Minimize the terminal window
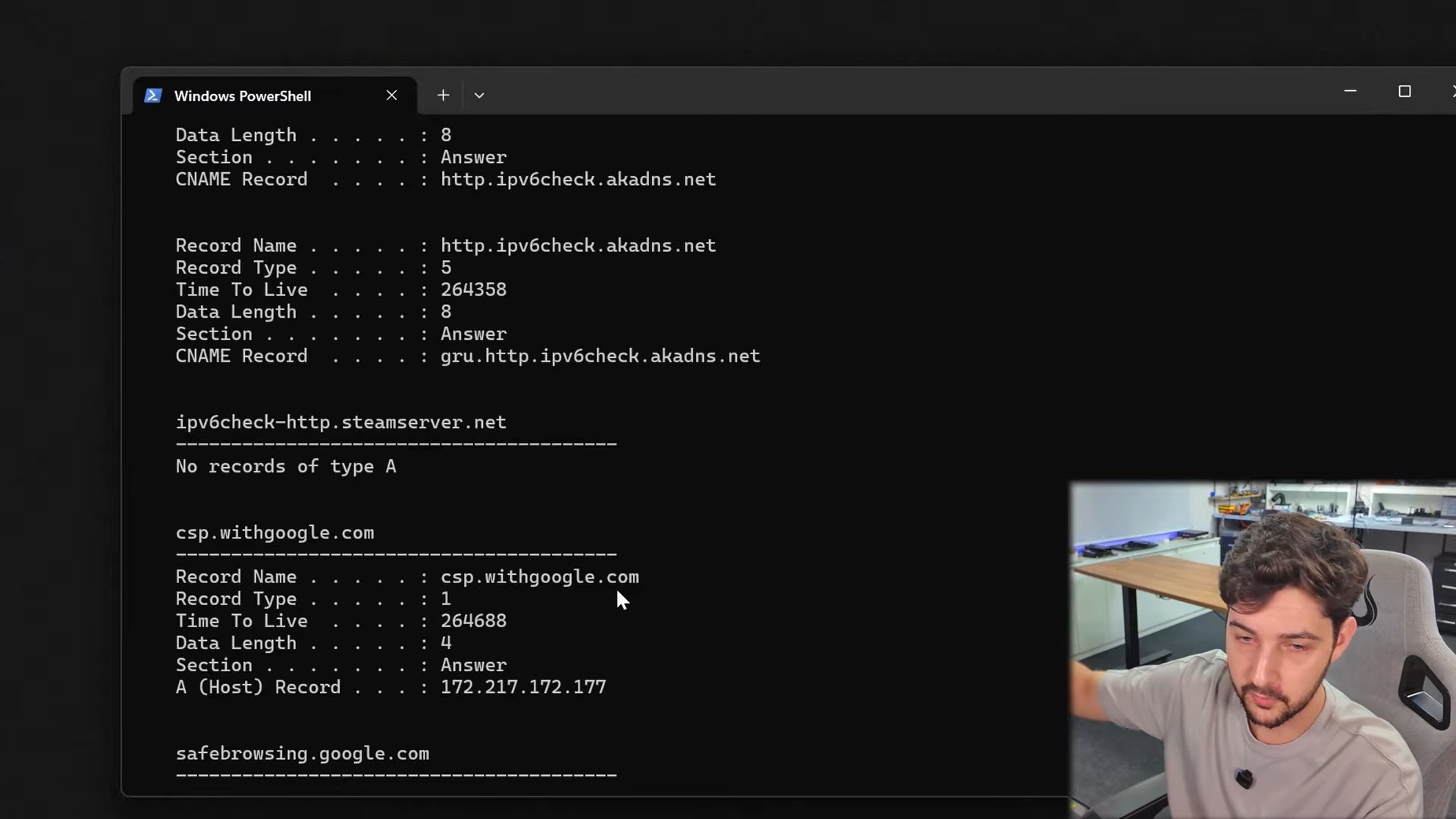 [x=1350, y=91]
